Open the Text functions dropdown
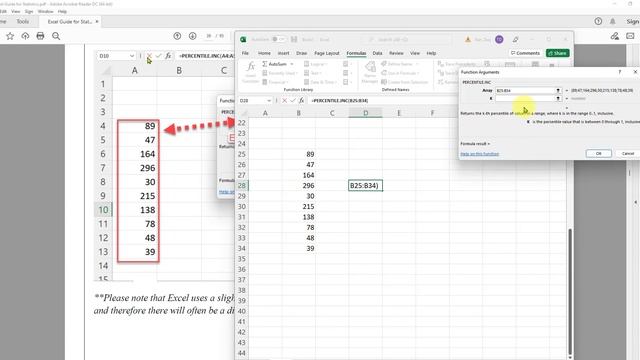 coord(312,73)
